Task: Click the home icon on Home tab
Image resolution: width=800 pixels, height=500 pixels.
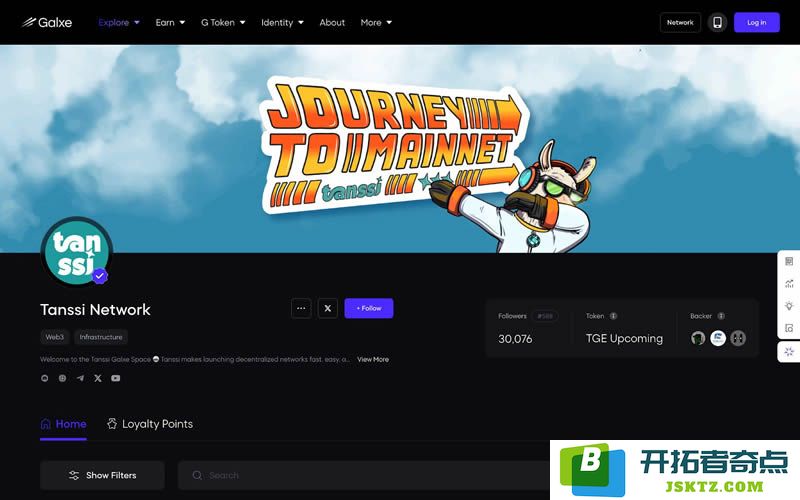Action: 45,423
